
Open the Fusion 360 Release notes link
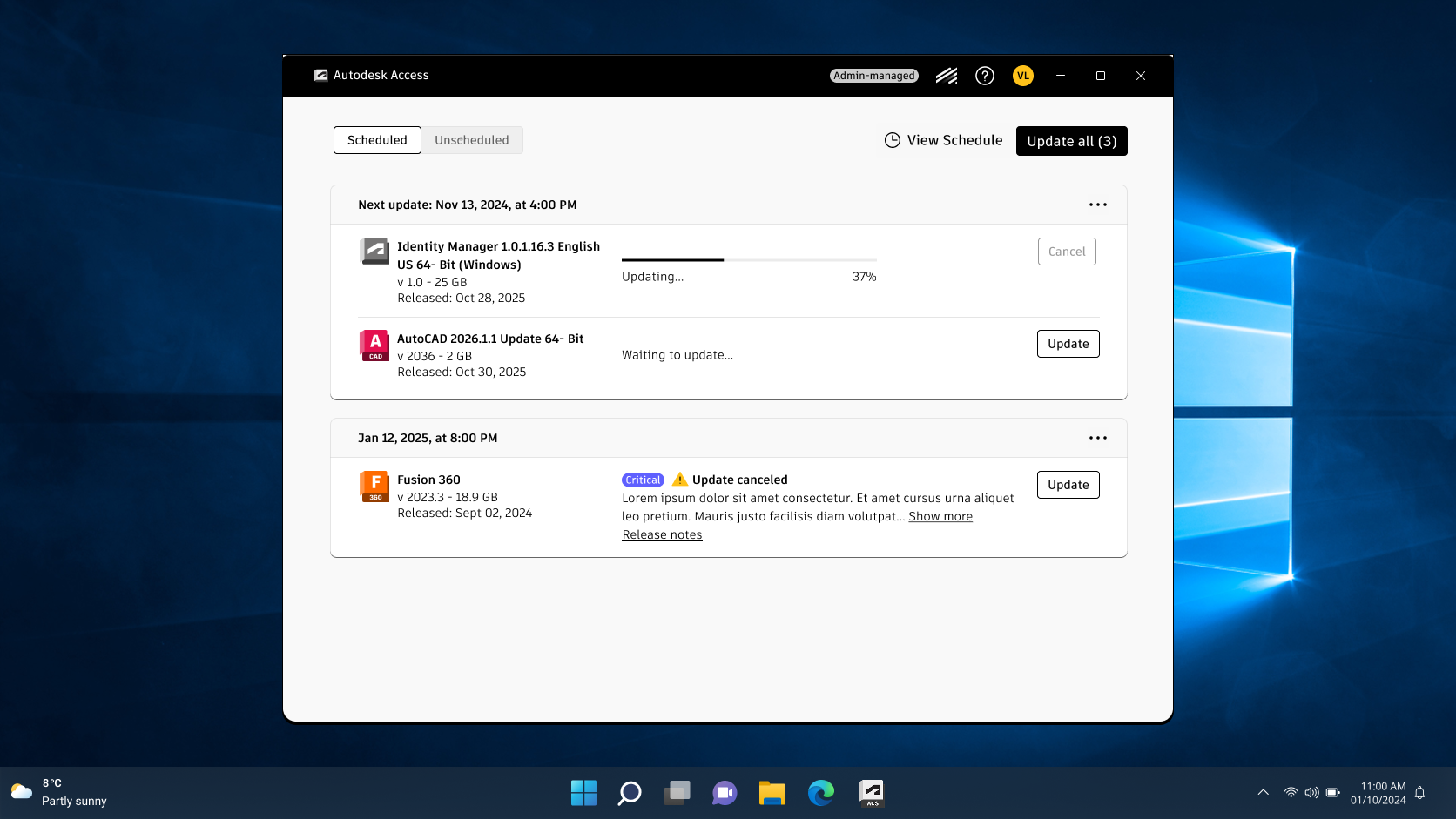pyautogui.click(x=662, y=534)
